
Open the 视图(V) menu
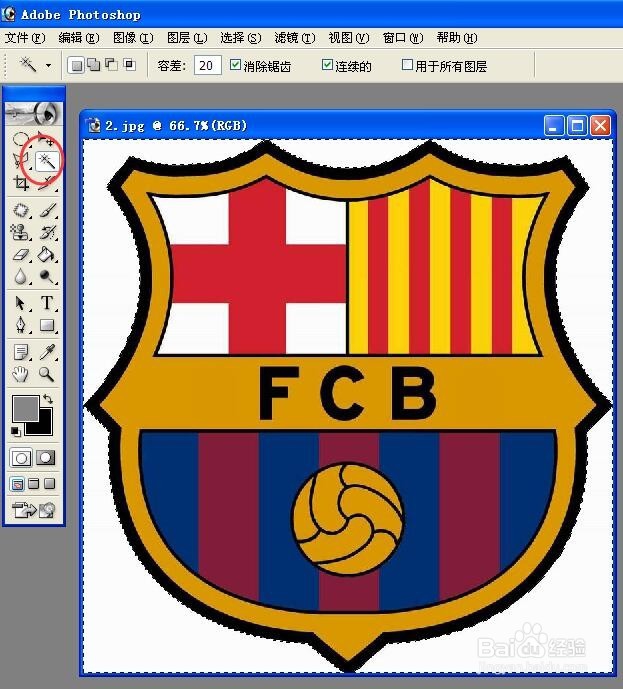[x=349, y=38]
